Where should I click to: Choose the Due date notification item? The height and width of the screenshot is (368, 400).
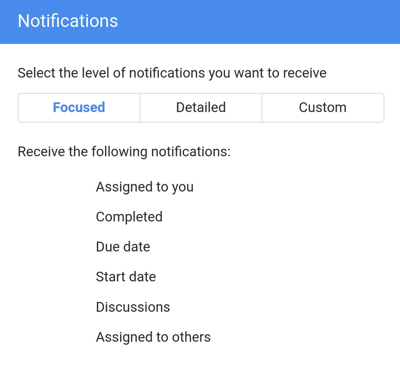pyautogui.click(x=123, y=247)
